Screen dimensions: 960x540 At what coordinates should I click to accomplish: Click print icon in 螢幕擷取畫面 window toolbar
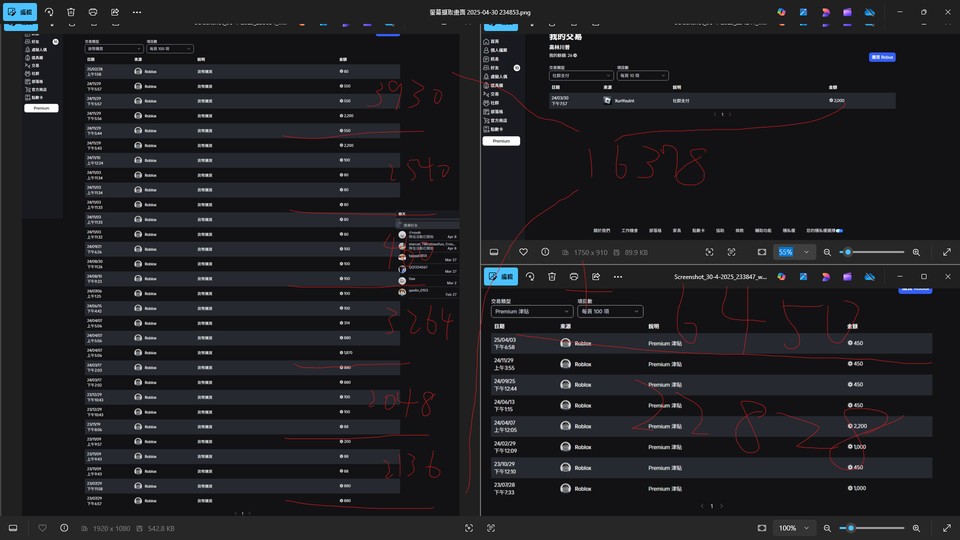click(93, 12)
